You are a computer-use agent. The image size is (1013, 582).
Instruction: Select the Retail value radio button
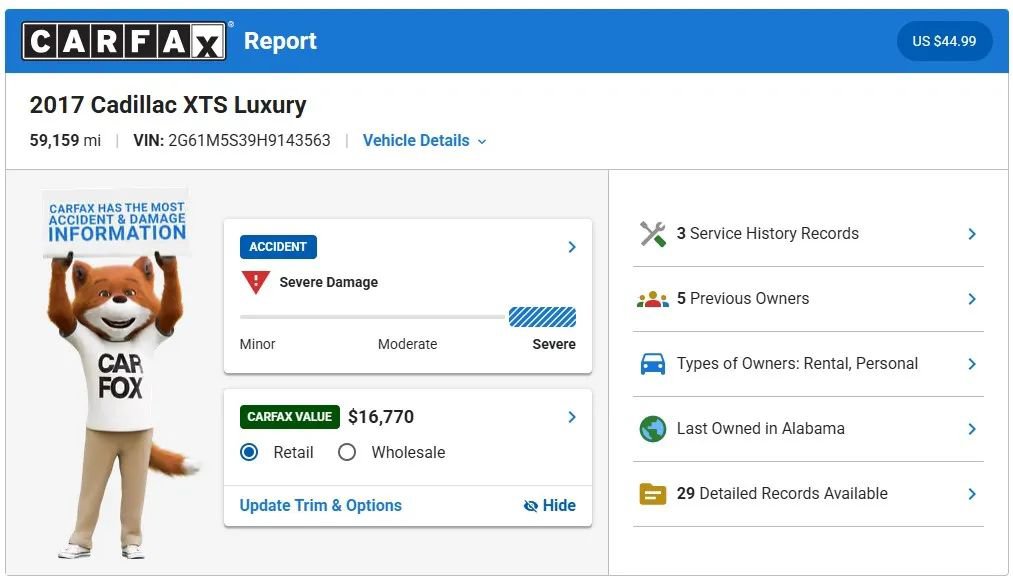coord(249,452)
